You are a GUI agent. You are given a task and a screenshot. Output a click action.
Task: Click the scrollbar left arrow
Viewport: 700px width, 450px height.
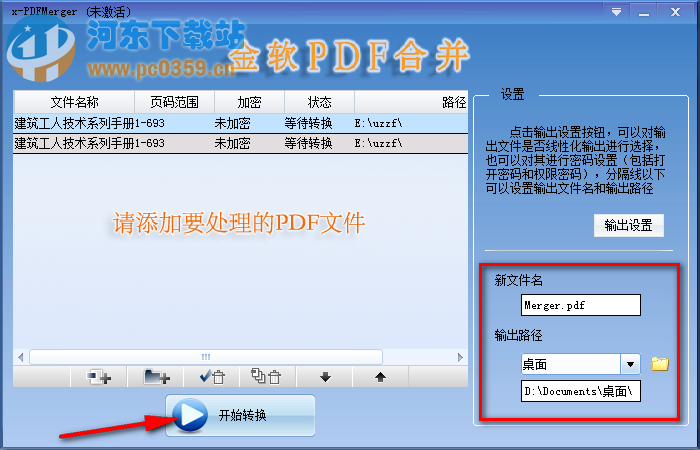21,357
